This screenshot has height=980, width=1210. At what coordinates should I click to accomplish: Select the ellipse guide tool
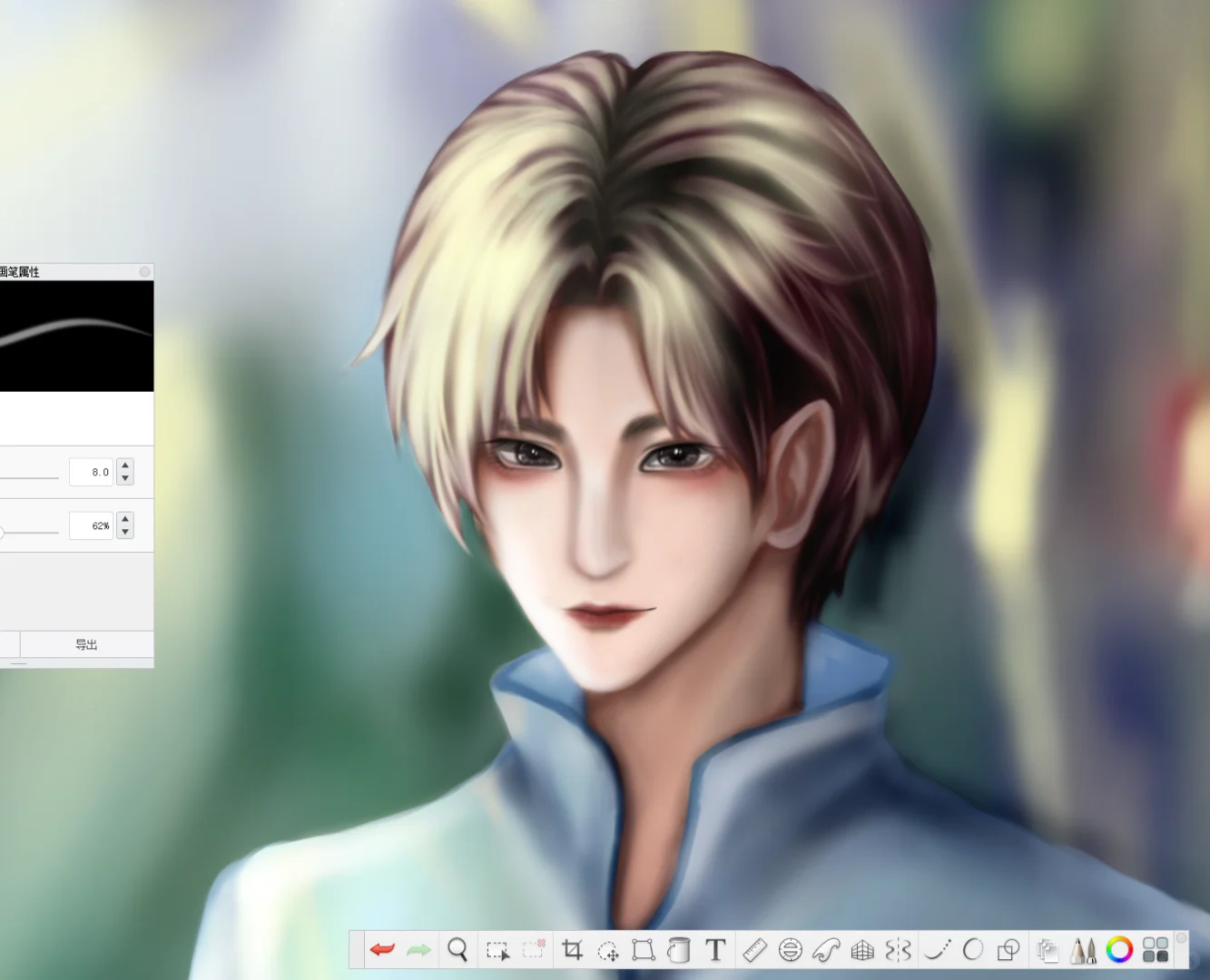[x=791, y=950]
